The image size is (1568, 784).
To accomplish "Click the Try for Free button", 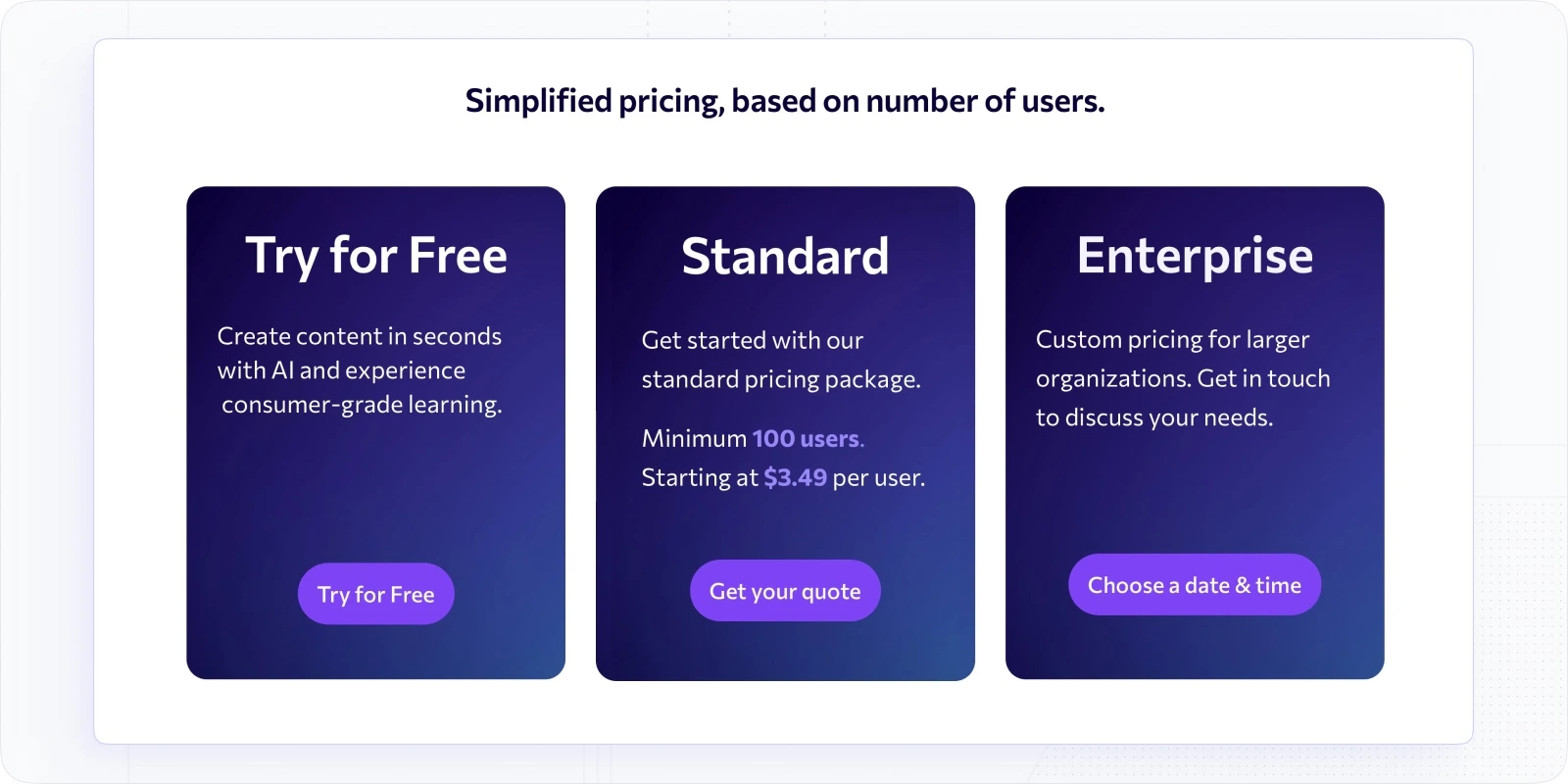I will pos(375,593).
